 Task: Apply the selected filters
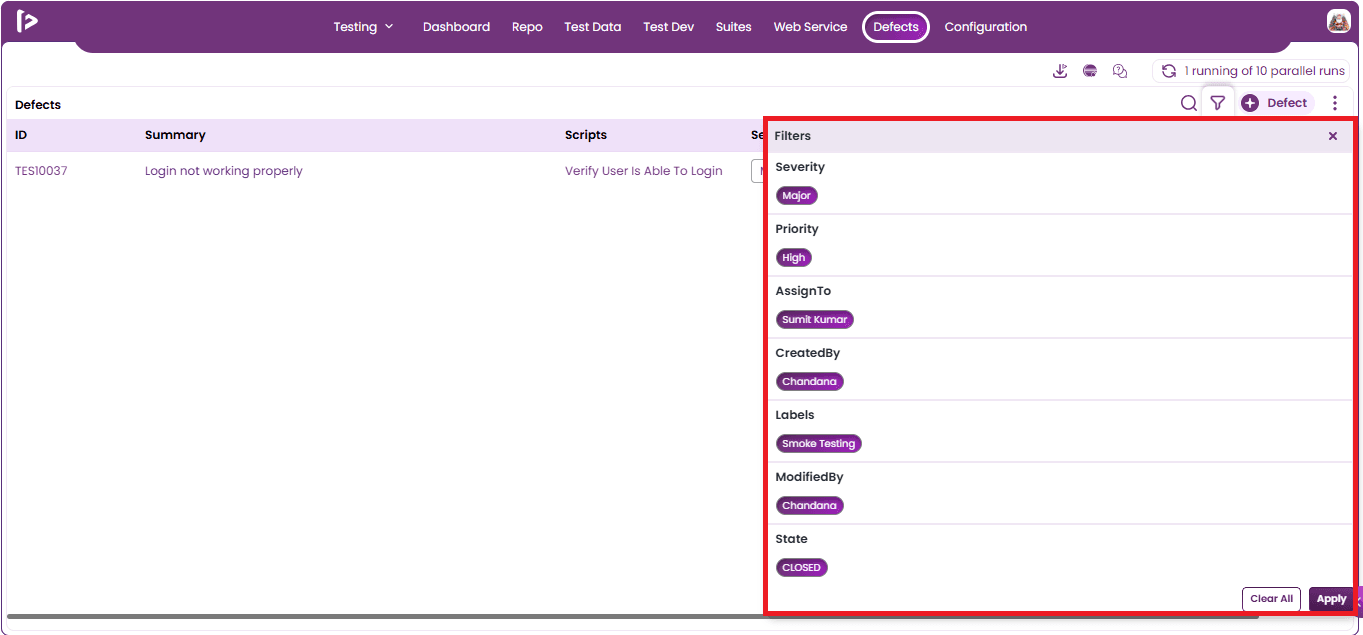coord(1331,599)
